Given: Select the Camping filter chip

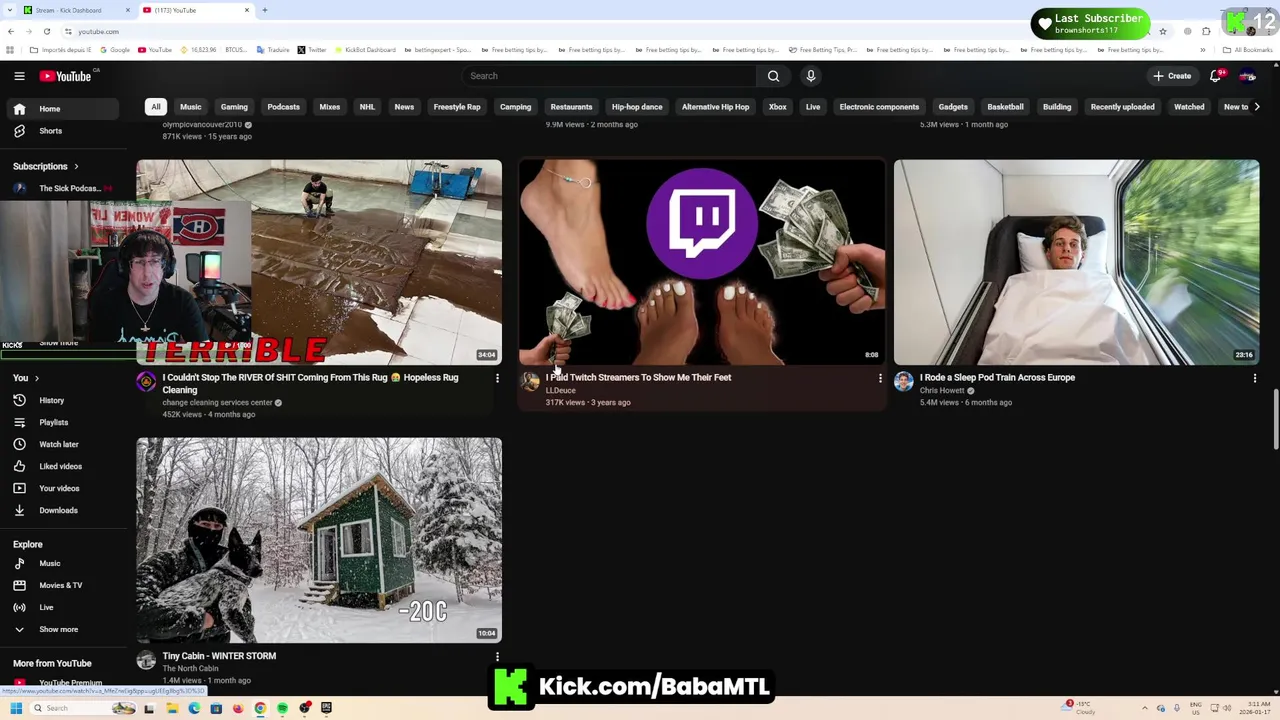Looking at the screenshot, I should tap(516, 107).
